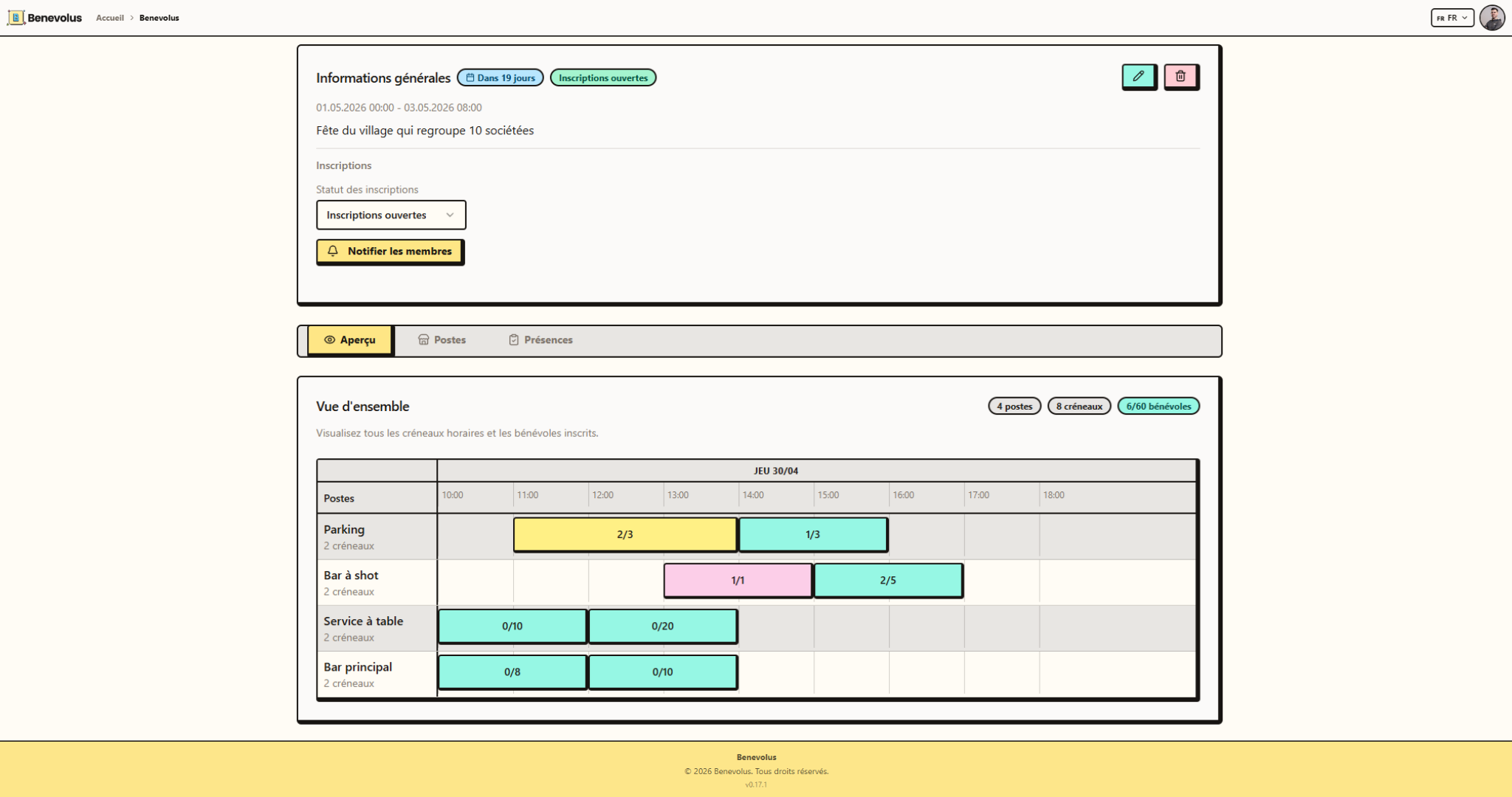Expand the Inscriptions ouvertes status dropdown
The height and width of the screenshot is (797, 1512).
point(391,215)
